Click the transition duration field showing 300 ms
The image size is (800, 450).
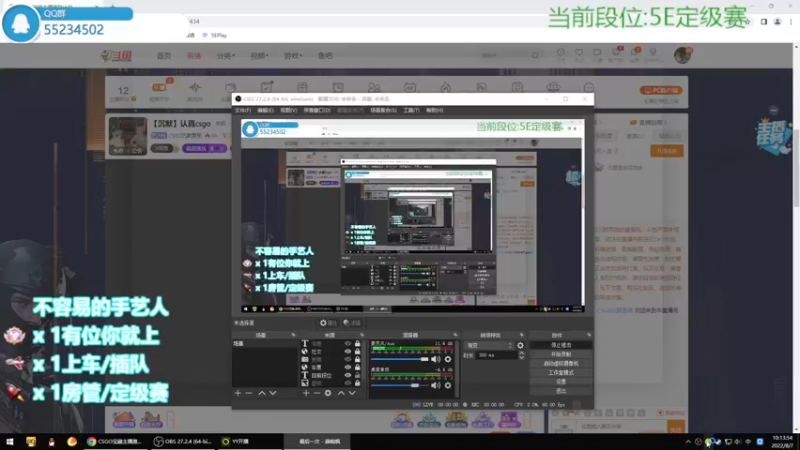pyautogui.click(x=497, y=355)
